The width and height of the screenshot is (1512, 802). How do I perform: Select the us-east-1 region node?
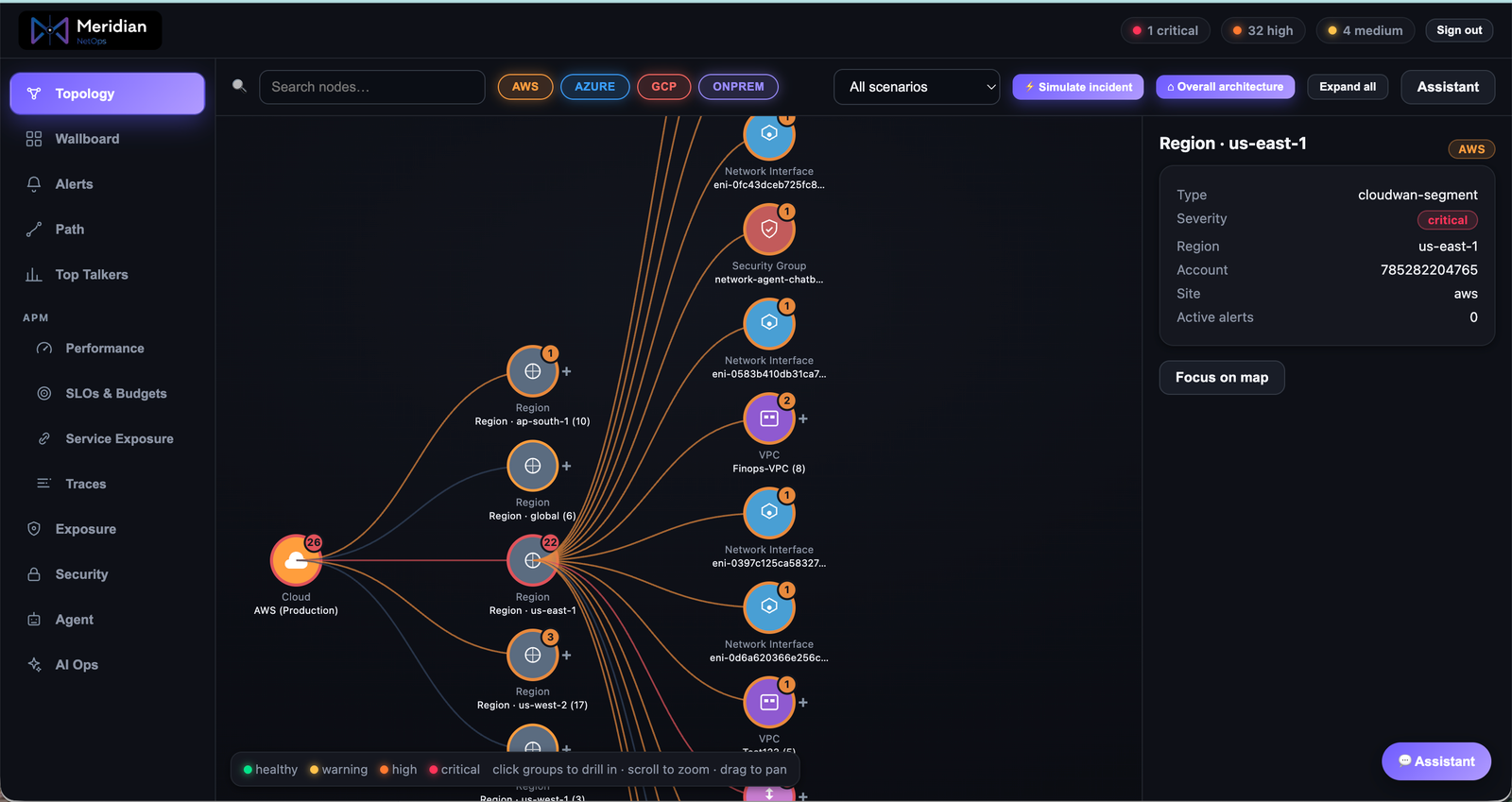[x=533, y=560]
